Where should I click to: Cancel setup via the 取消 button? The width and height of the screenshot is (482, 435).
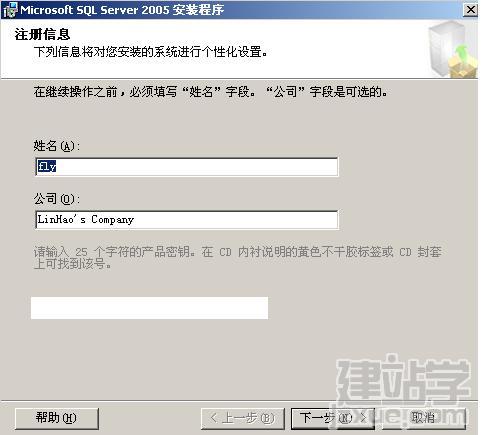[x=423, y=418]
